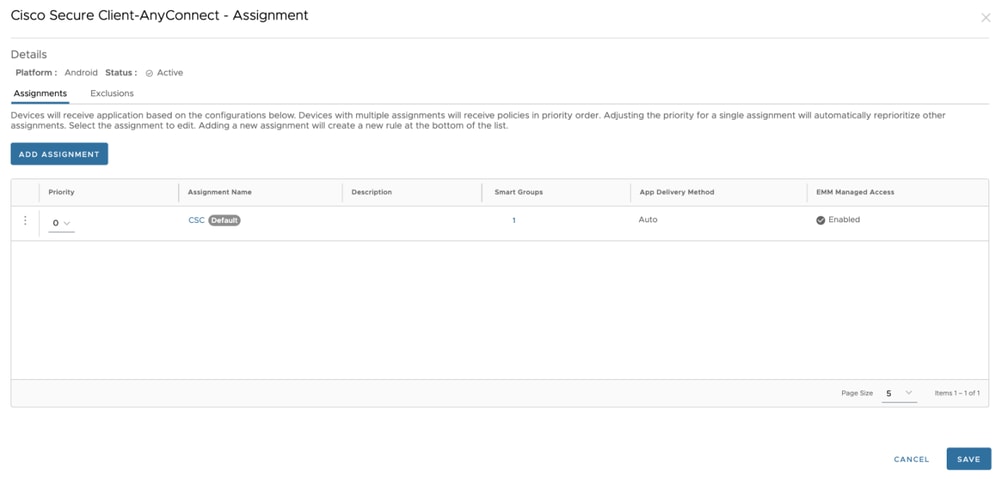Open the CSC assignment link
Image resolution: width=999 pixels, height=479 pixels.
[x=196, y=220]
